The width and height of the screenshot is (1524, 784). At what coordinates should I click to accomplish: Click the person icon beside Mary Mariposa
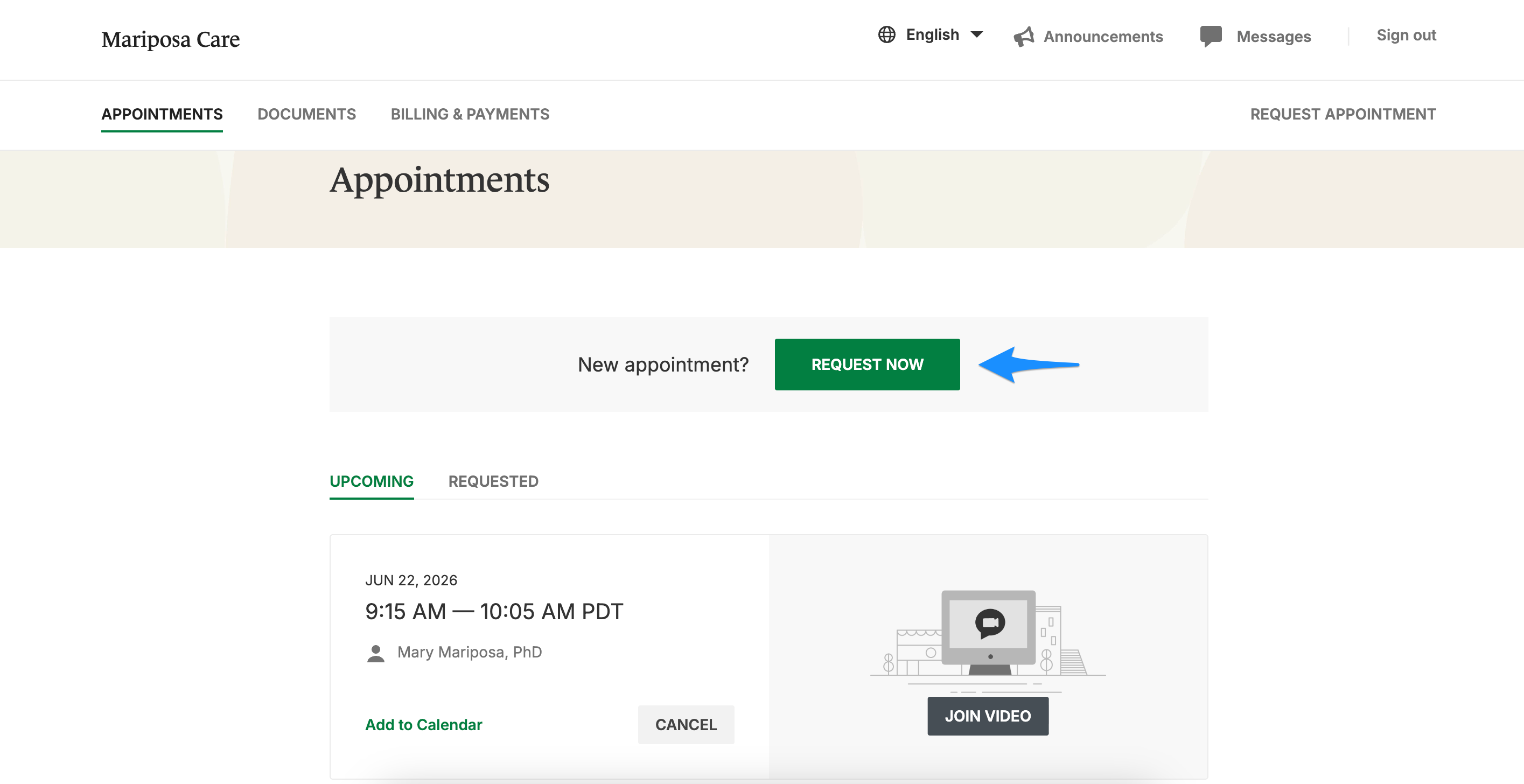pos(376,653)
